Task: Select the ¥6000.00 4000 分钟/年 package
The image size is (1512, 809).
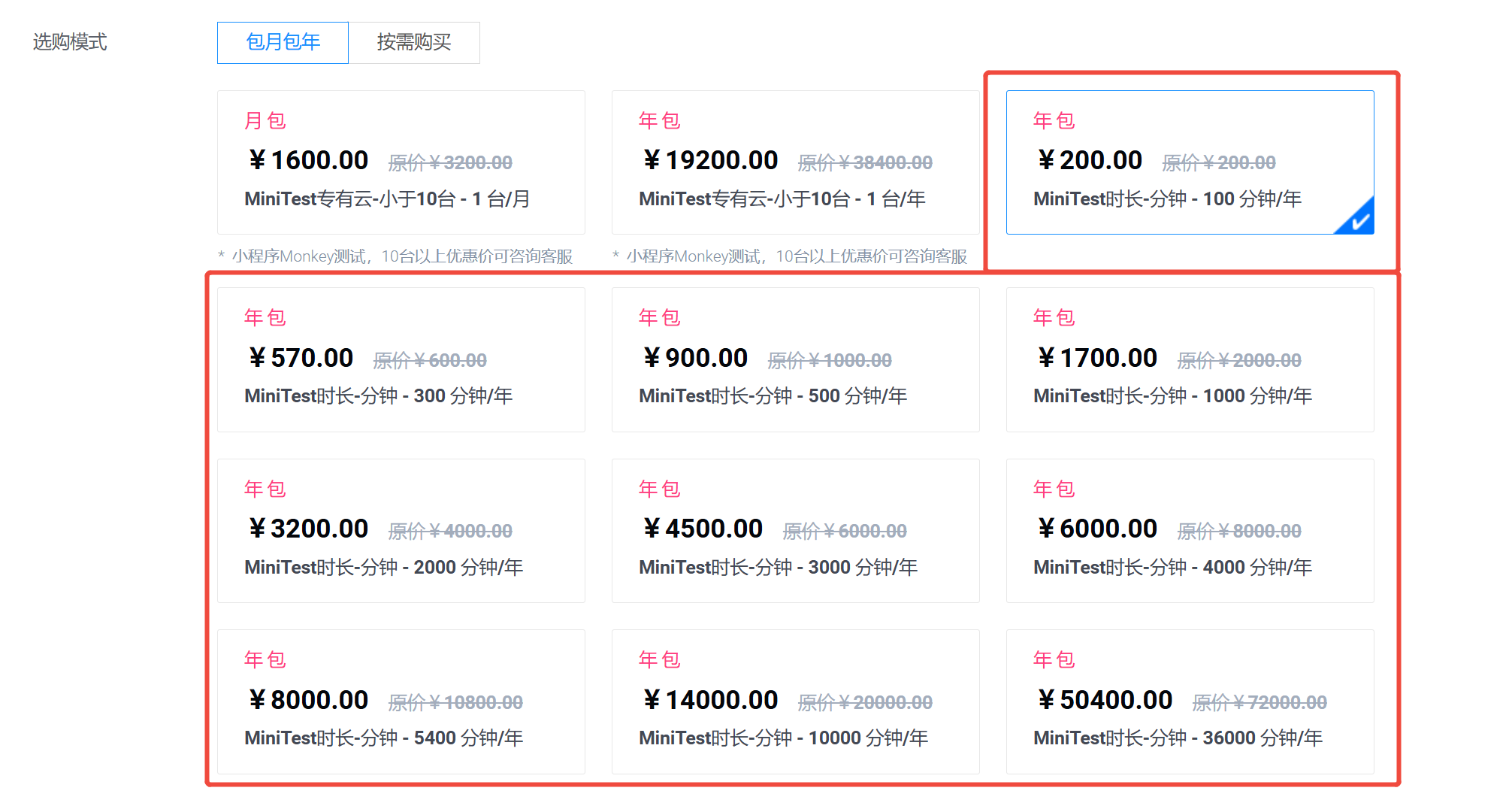Action: 1190,531
